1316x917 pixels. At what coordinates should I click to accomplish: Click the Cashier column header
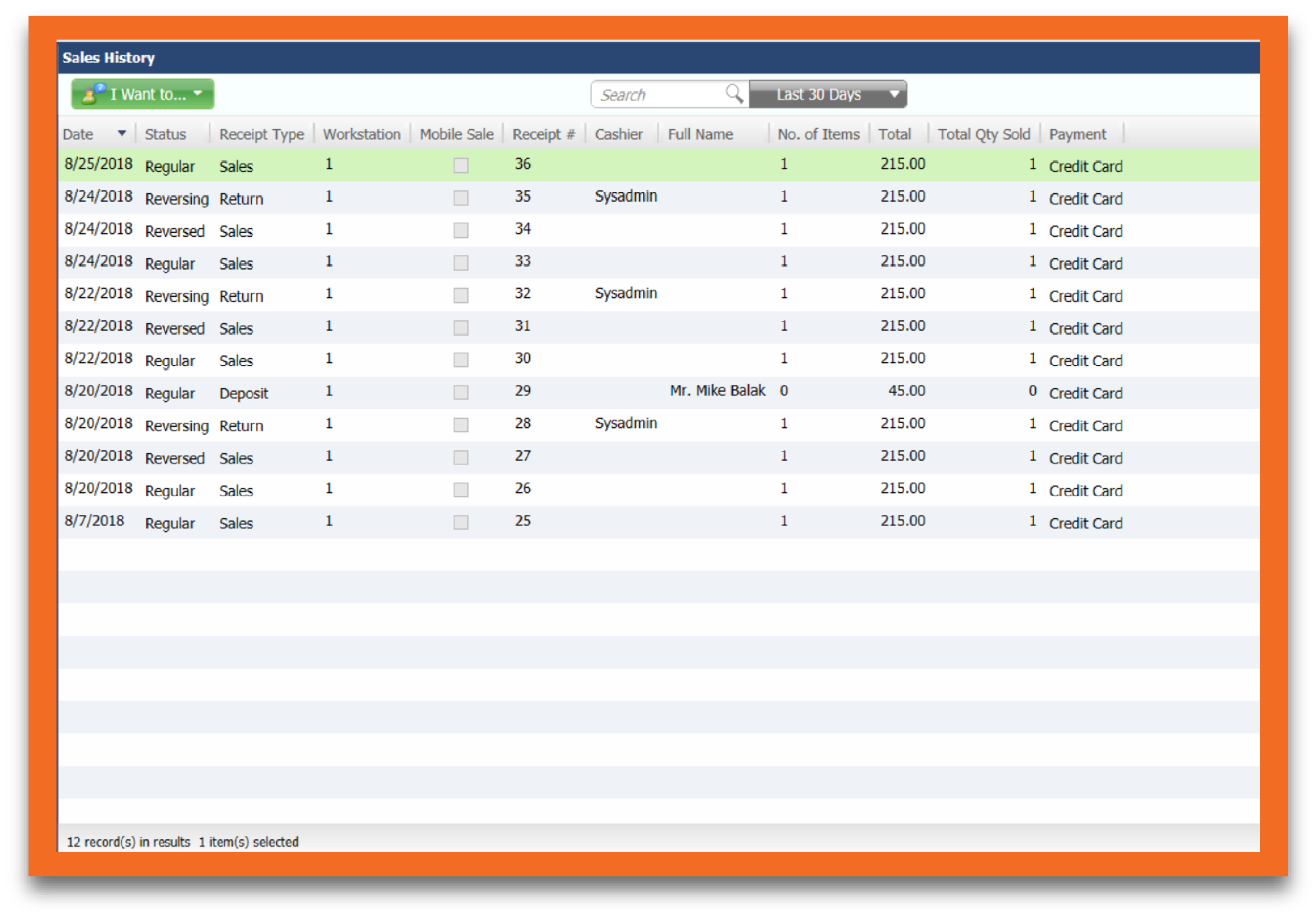[x=619, y=133]
